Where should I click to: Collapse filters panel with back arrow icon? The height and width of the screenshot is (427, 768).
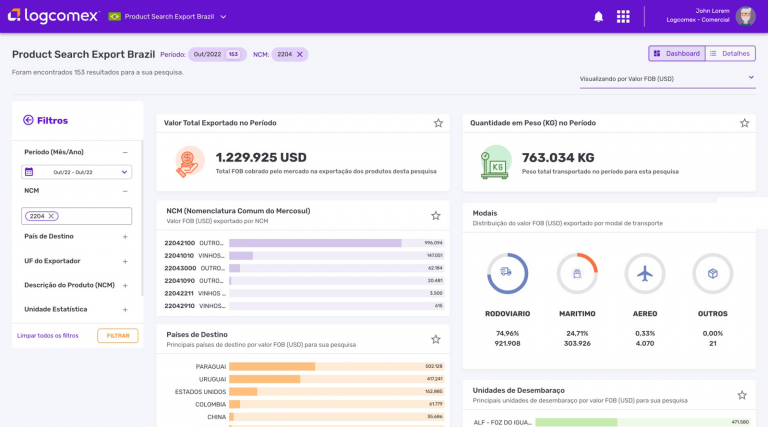pyautogui.click(x=28, y=120)
